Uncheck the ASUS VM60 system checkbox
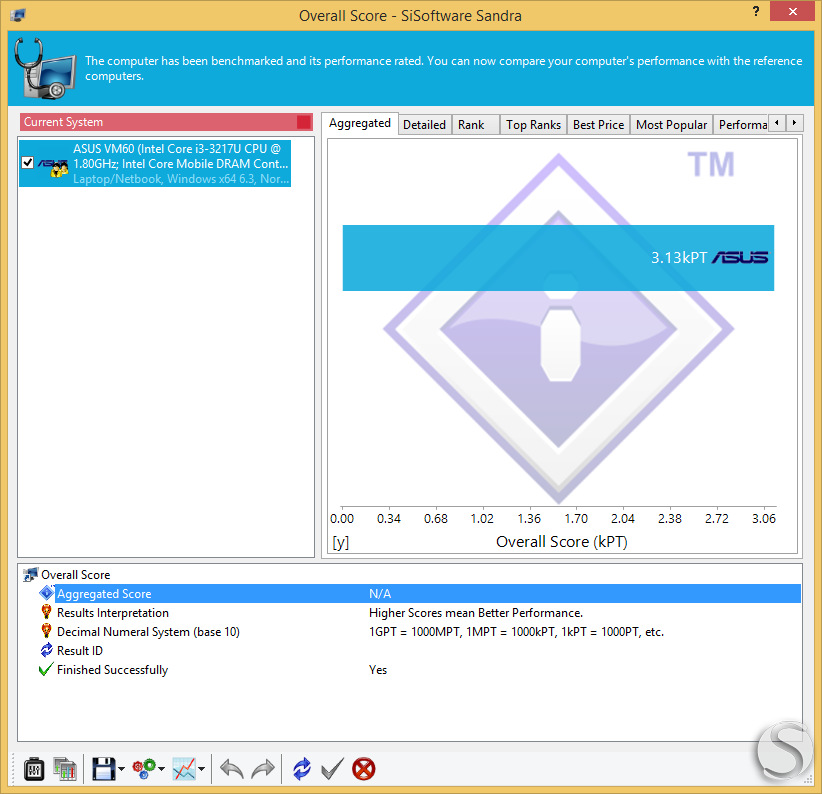The height and width of the screenshot is (794, 822). (x=28, y=163)
